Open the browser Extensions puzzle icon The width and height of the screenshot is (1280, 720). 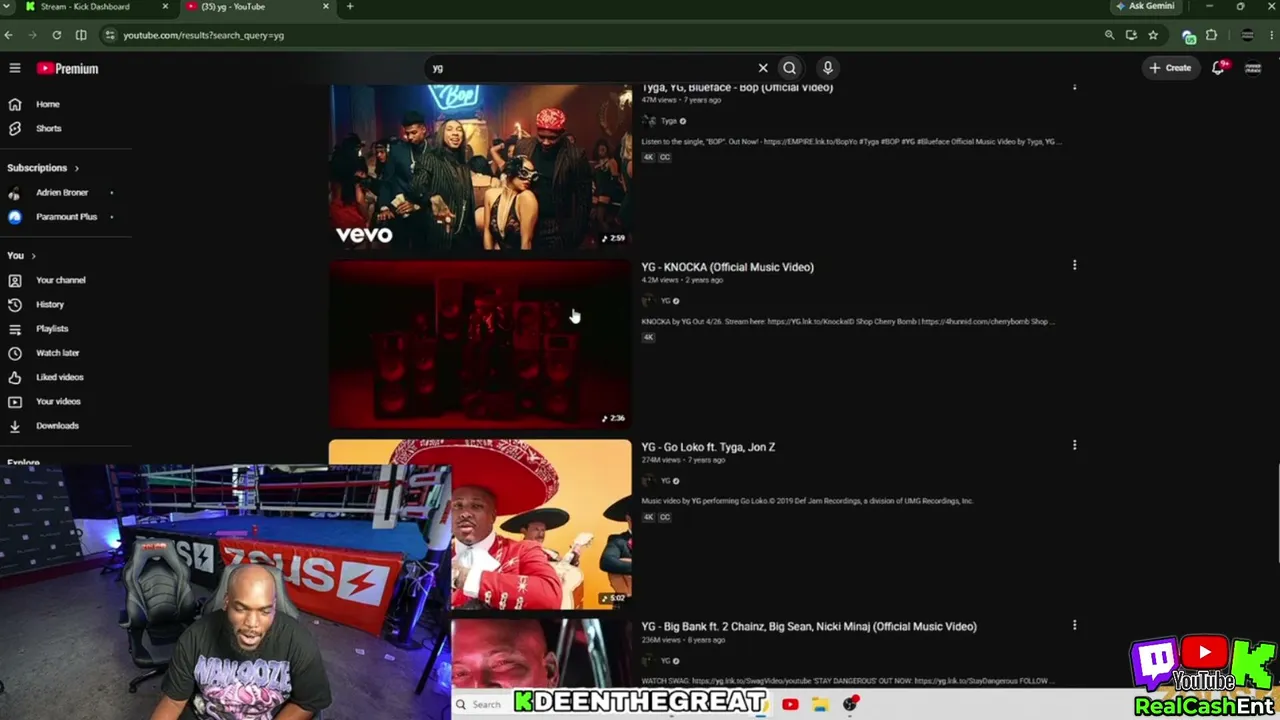[x=1211, y=35]
